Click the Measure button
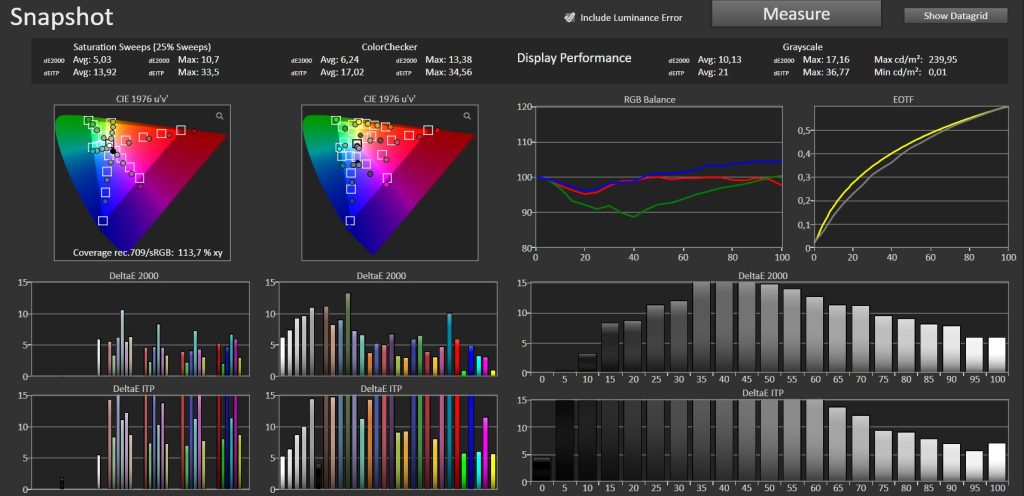Image resolution: width=1024 pixels, height=496 pixels. click(x=796, y=14)
